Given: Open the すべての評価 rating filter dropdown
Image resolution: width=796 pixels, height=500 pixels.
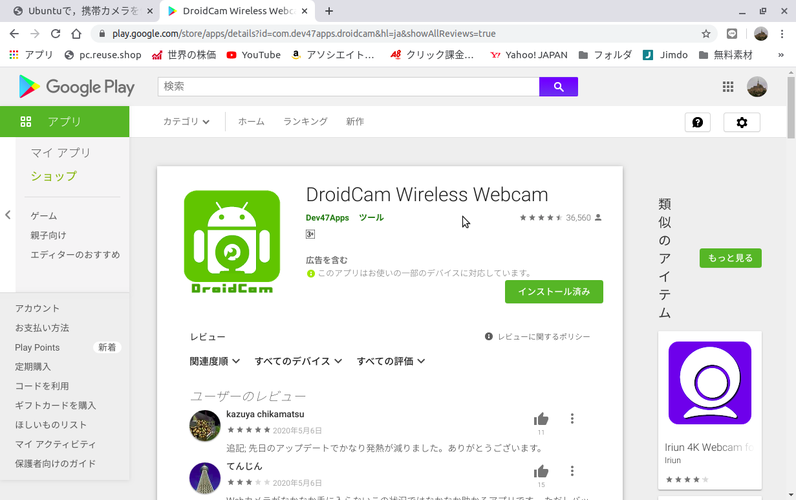Looking at the screenshot, I should tap(390, 361).
